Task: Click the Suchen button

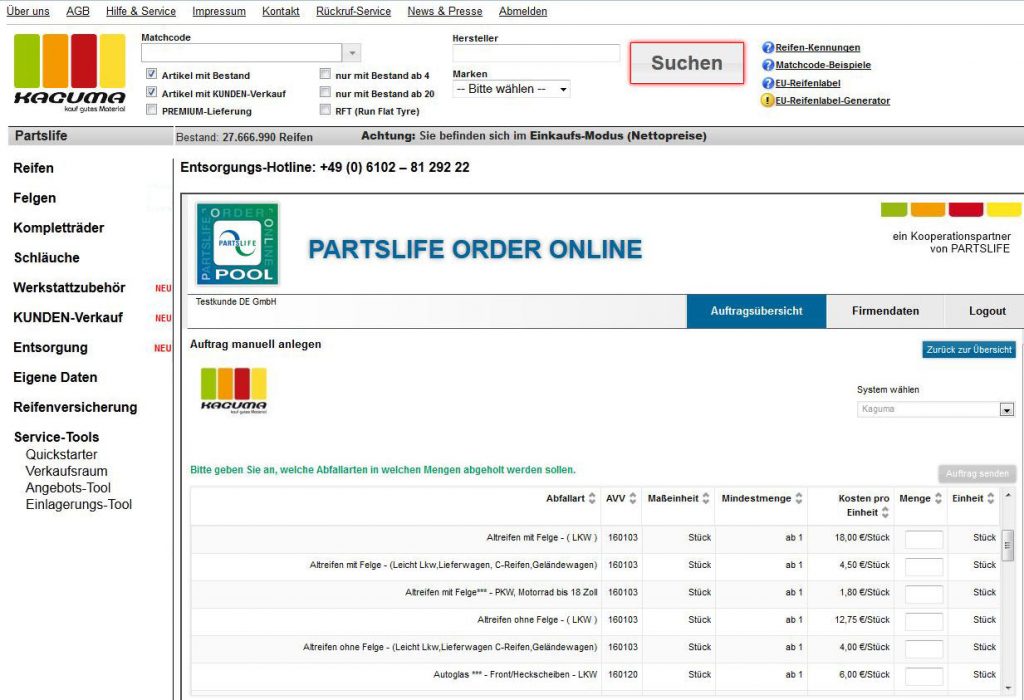Action: 686,63
